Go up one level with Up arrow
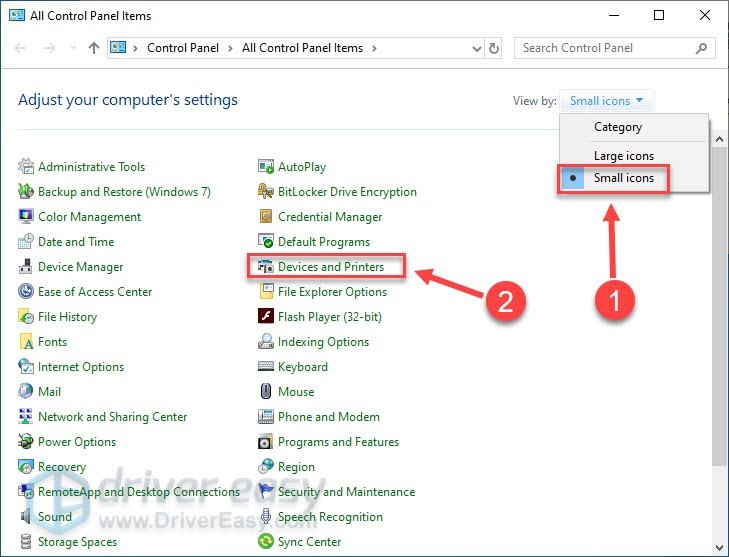The height and width of the screenshot is (557, 729). click(93, 48)
